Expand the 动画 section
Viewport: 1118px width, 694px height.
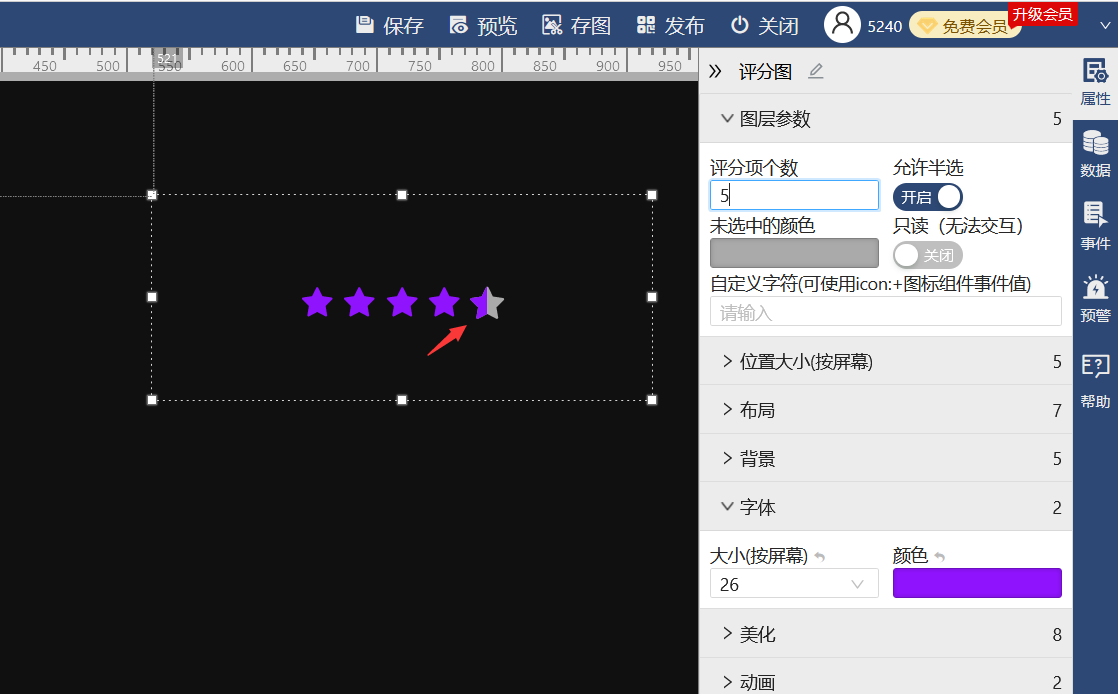[x=886, y=681]
